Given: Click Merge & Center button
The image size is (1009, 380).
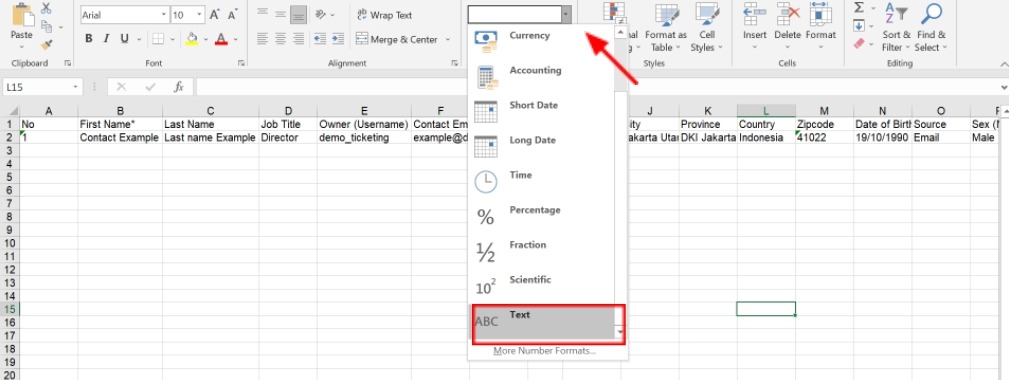Looking at the screenshot, I should click(396, 39).
